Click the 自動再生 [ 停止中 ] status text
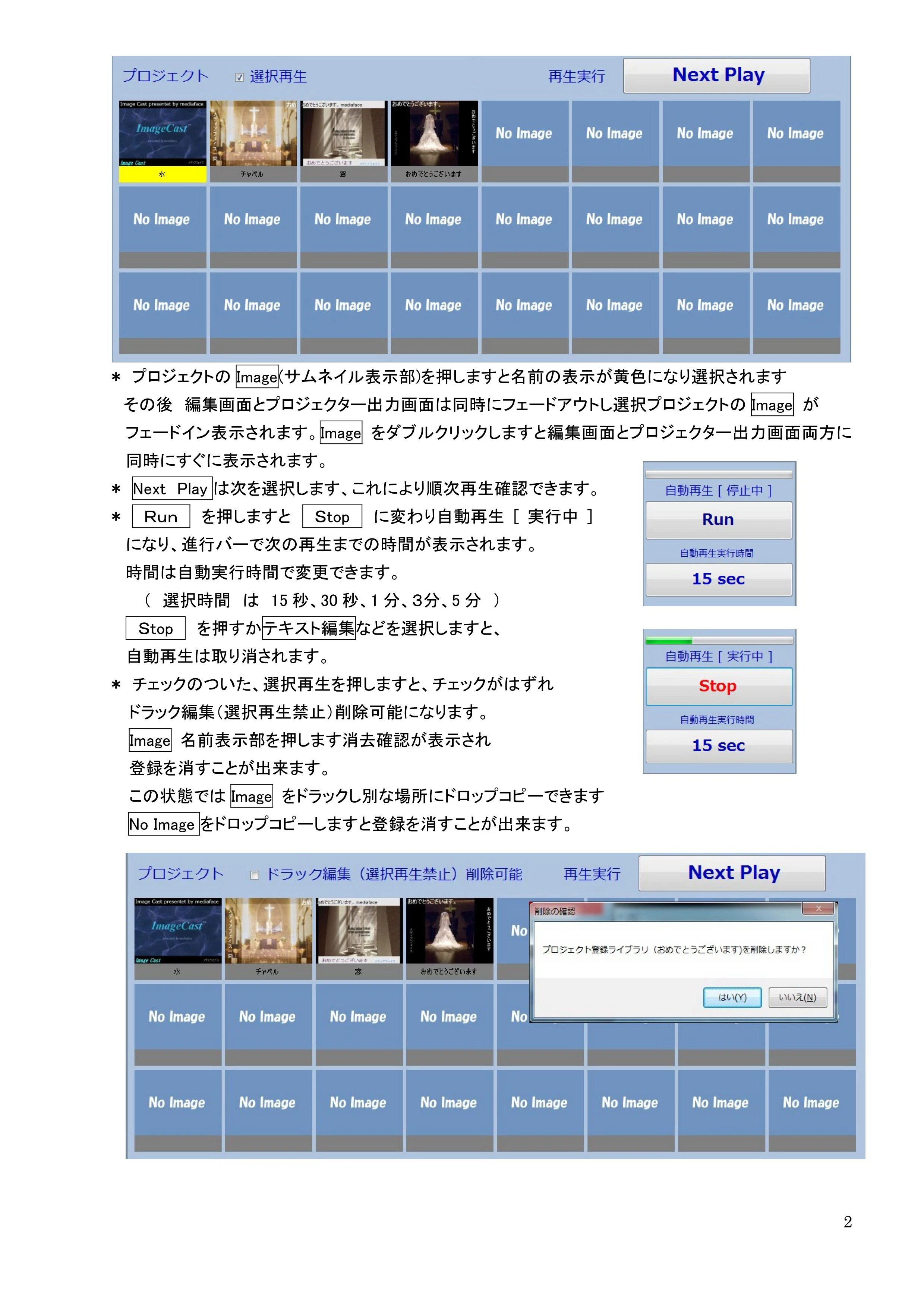The height and width of the screenshot is (1308, 924). [719, 491]
